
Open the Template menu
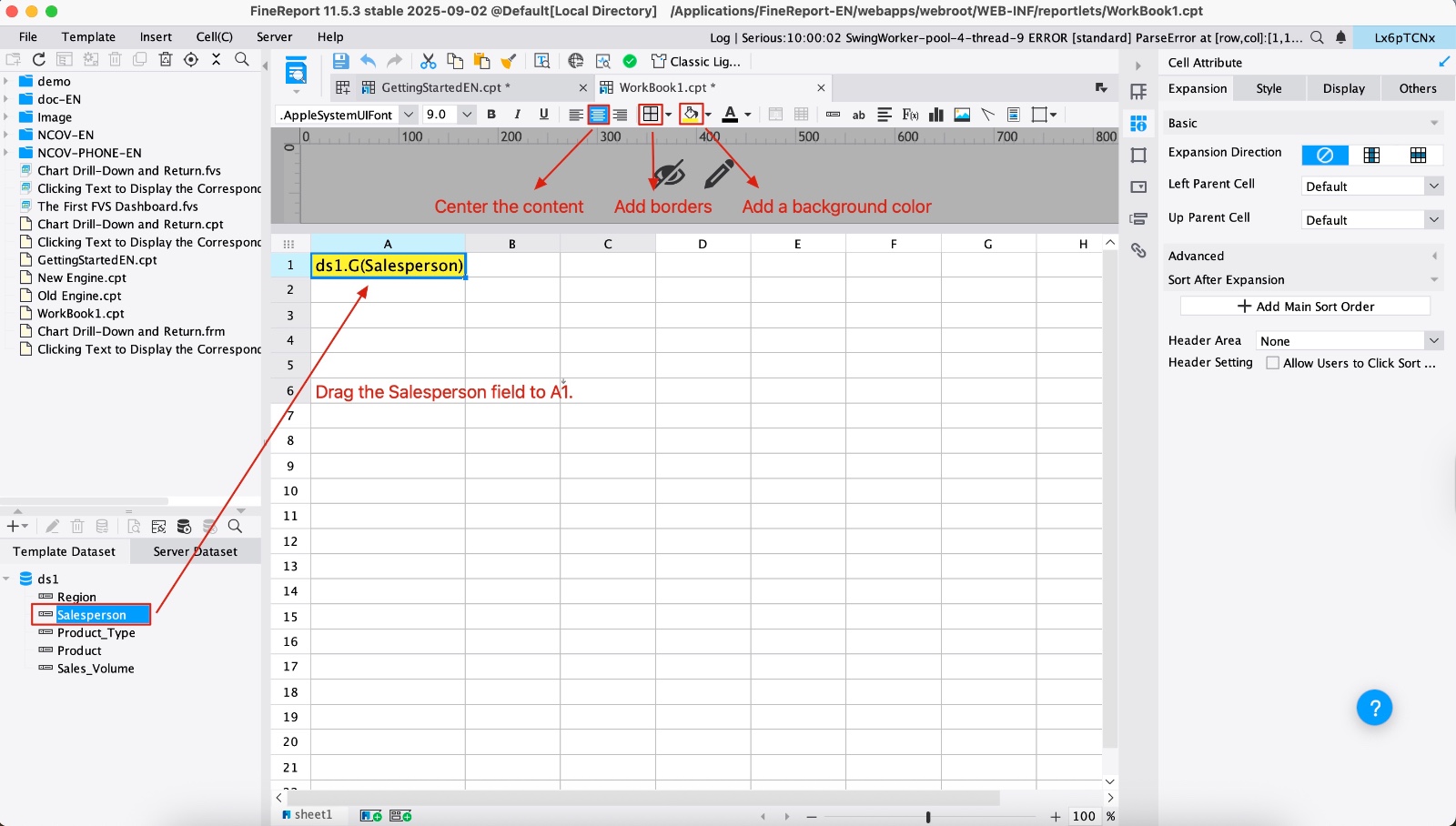(88, 37)
